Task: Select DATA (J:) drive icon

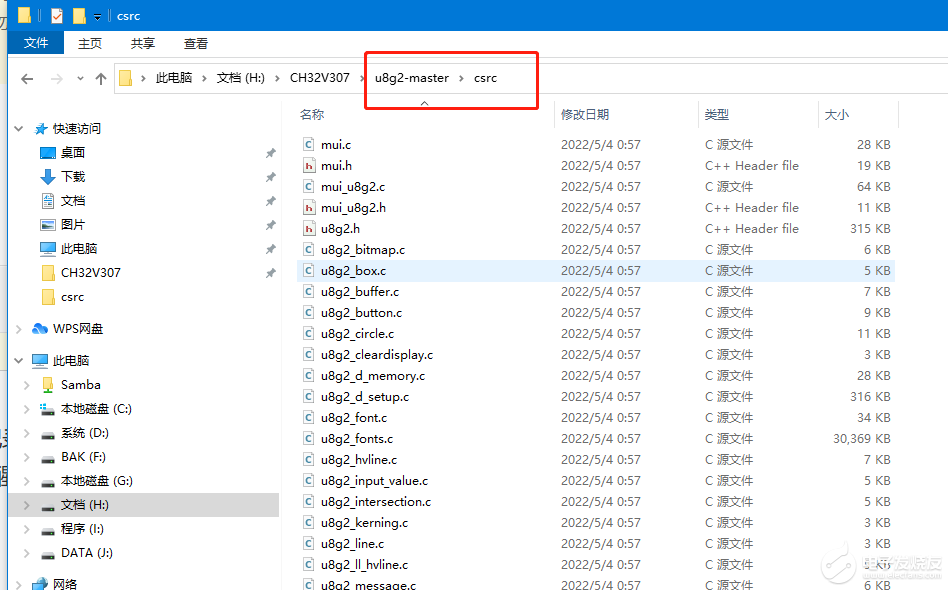Action: coord(48,554)
